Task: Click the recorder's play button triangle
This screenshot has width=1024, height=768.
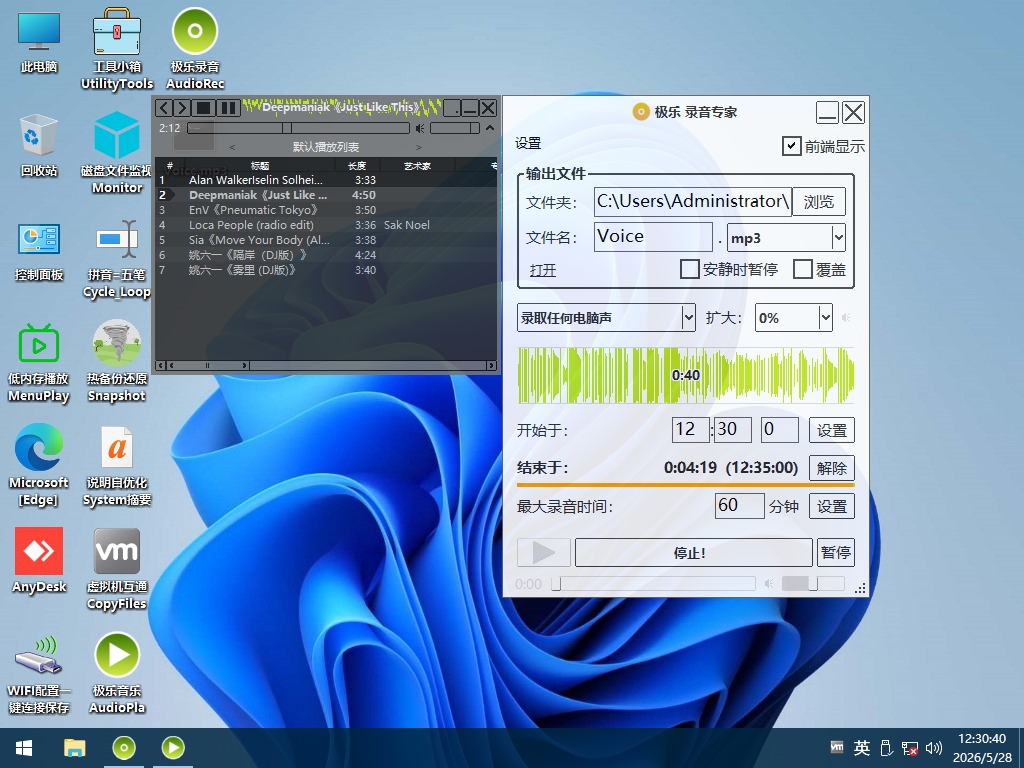Action: coord(543,553)
